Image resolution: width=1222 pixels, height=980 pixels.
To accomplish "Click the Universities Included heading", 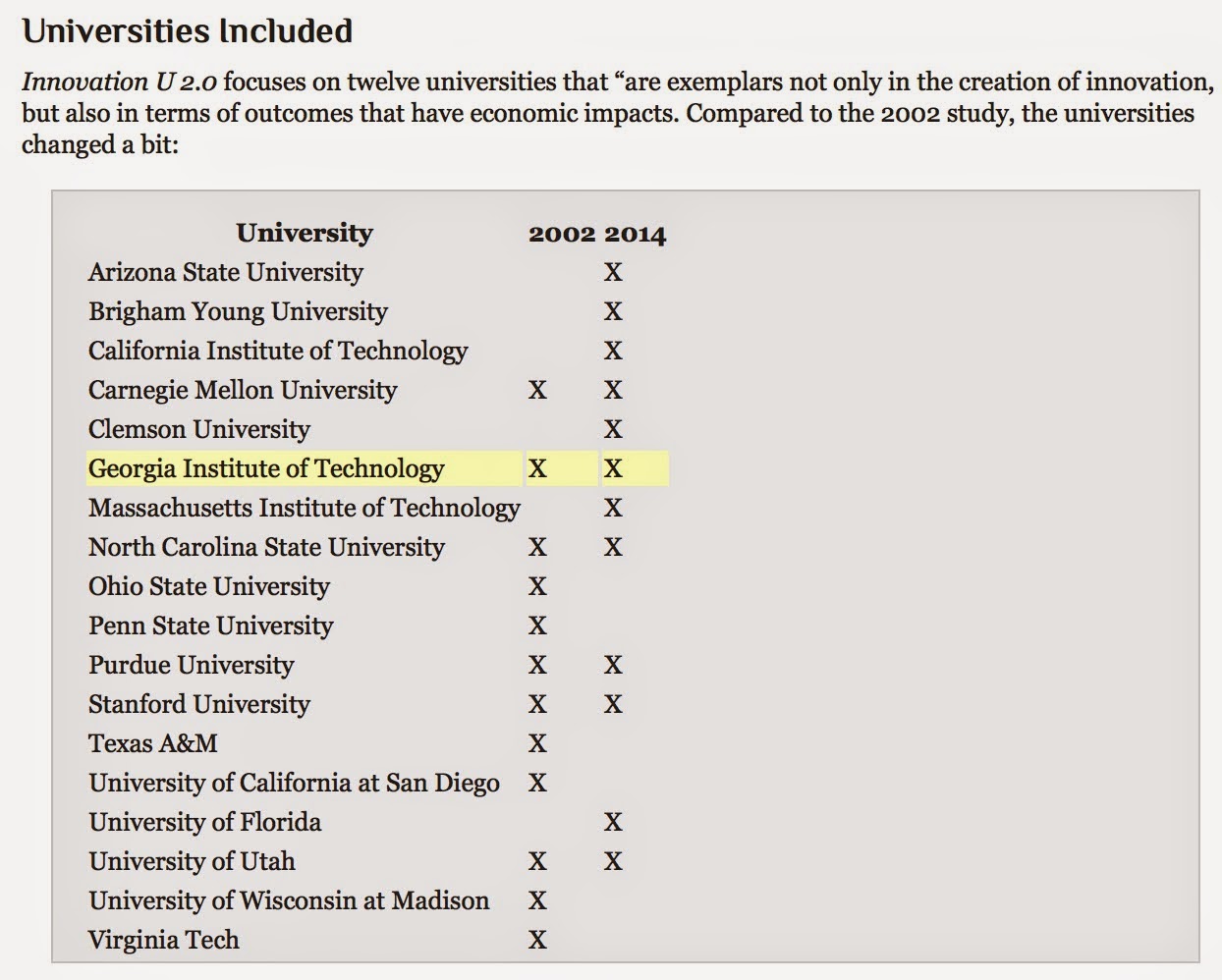I will 187,31.
